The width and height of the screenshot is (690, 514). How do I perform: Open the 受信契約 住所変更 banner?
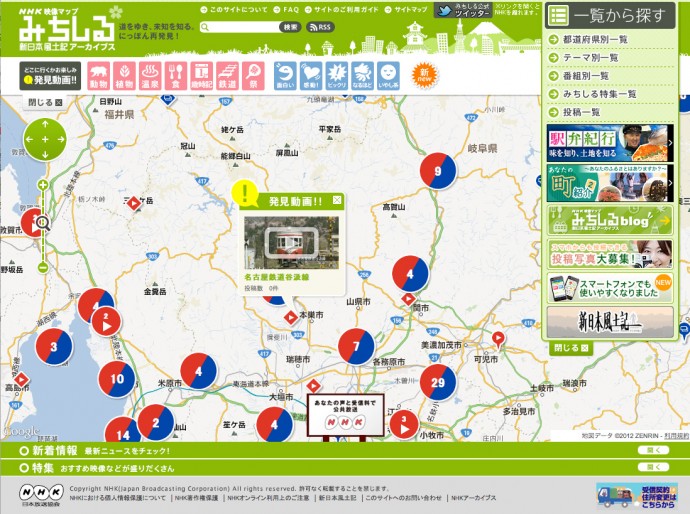(x=636, y=496)
